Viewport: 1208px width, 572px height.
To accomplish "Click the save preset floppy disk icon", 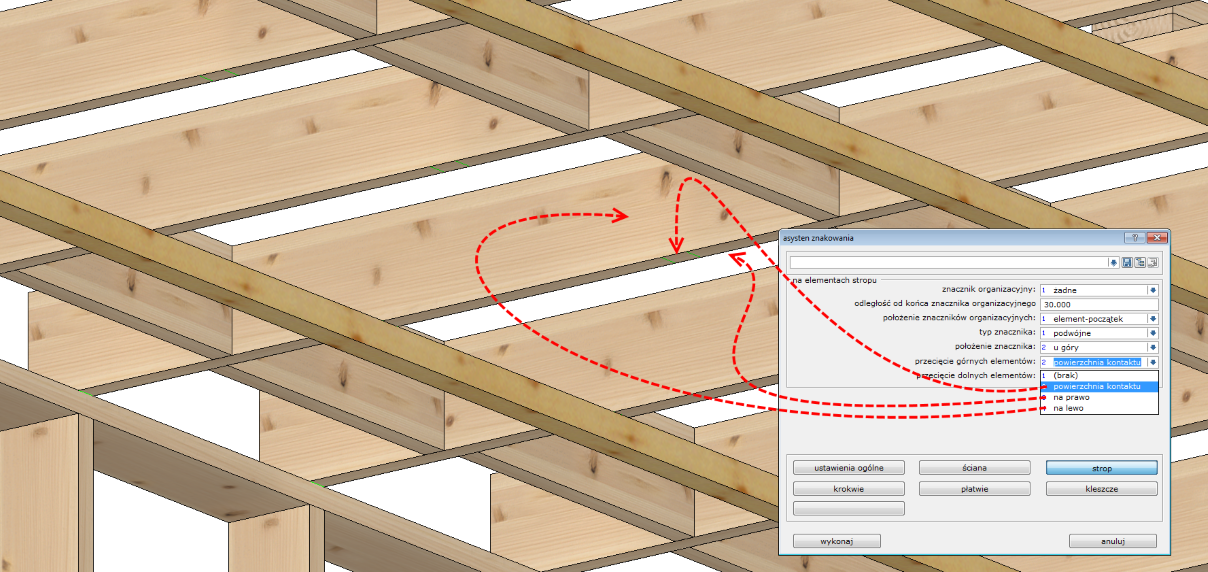I will pos(1128,262).
